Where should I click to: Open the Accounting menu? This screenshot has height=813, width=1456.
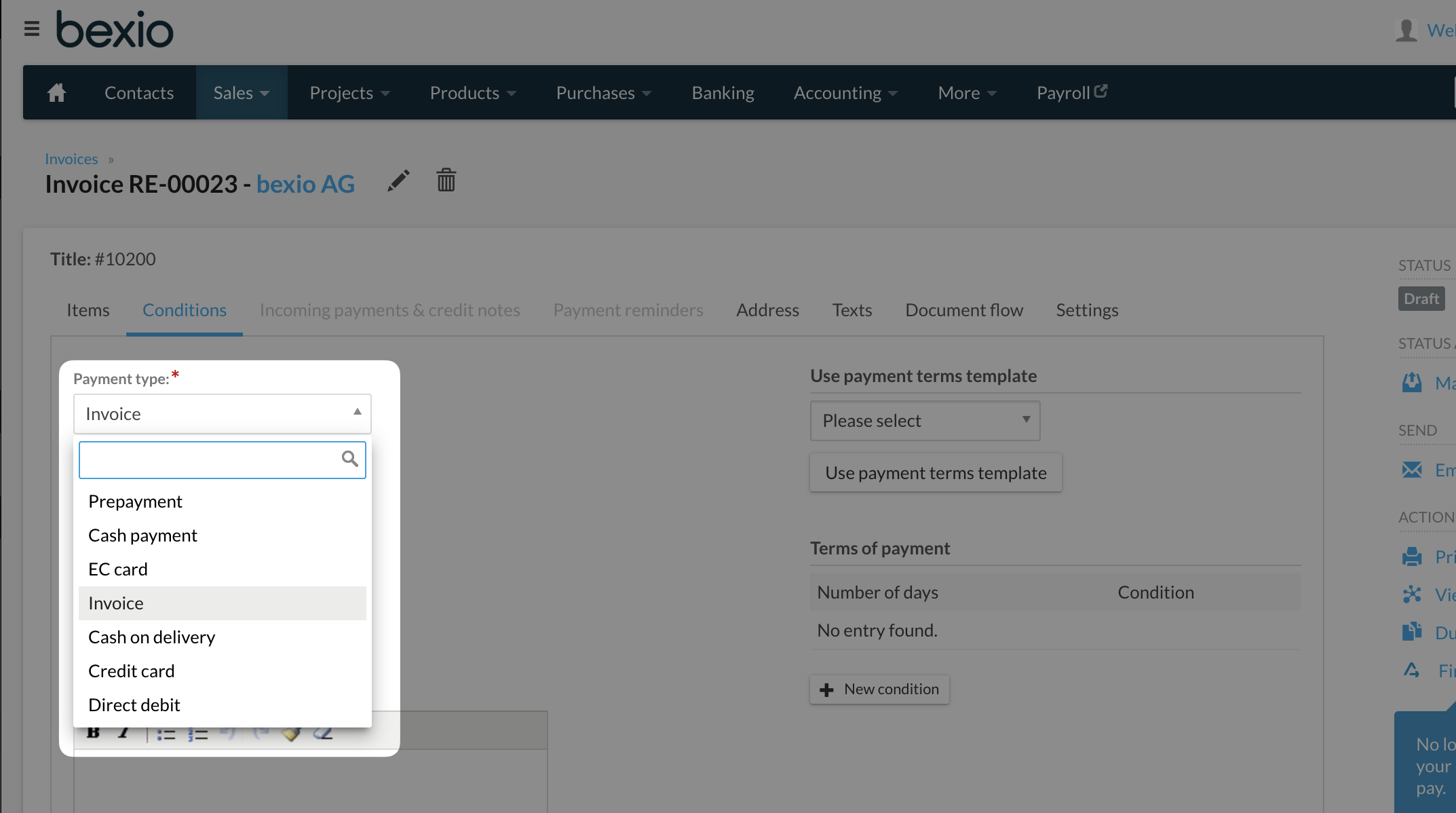pyautogui.click(x=845, y=92)
